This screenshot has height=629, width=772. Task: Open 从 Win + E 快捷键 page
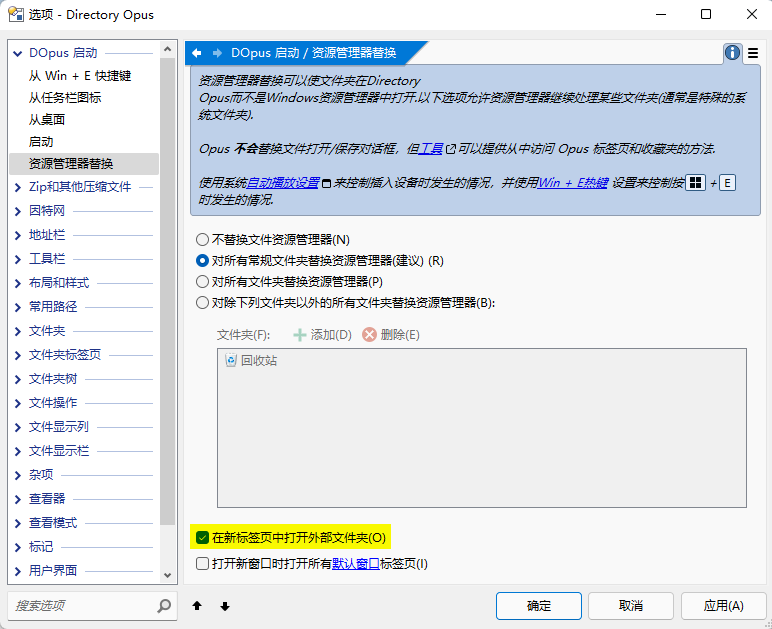click(80, 76)
